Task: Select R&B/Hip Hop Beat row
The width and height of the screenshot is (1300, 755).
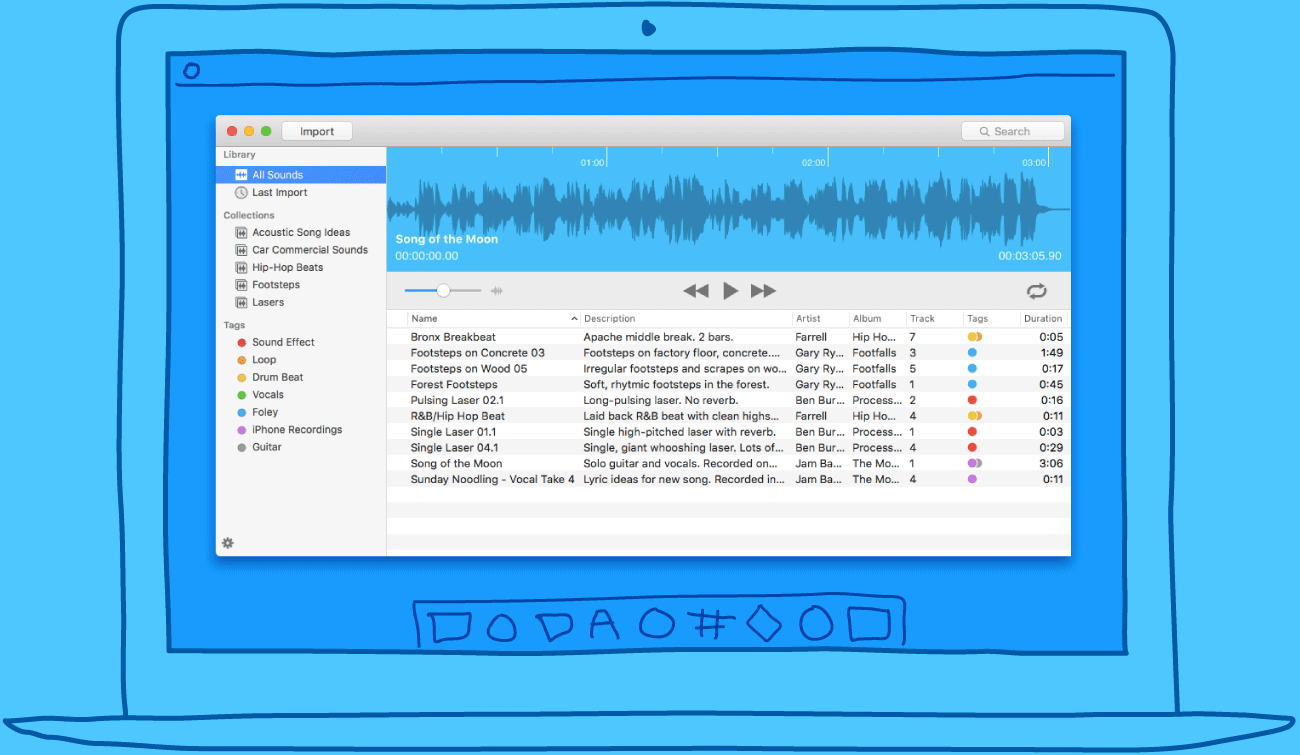Action: pyautogui.click(x=728, y=416)
